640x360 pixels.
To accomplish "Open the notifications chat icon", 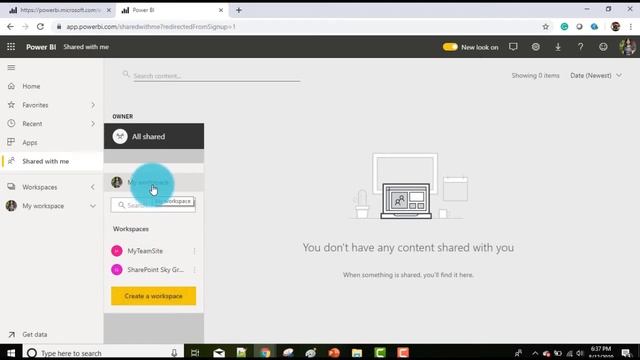I will click(x=513, y=47).
